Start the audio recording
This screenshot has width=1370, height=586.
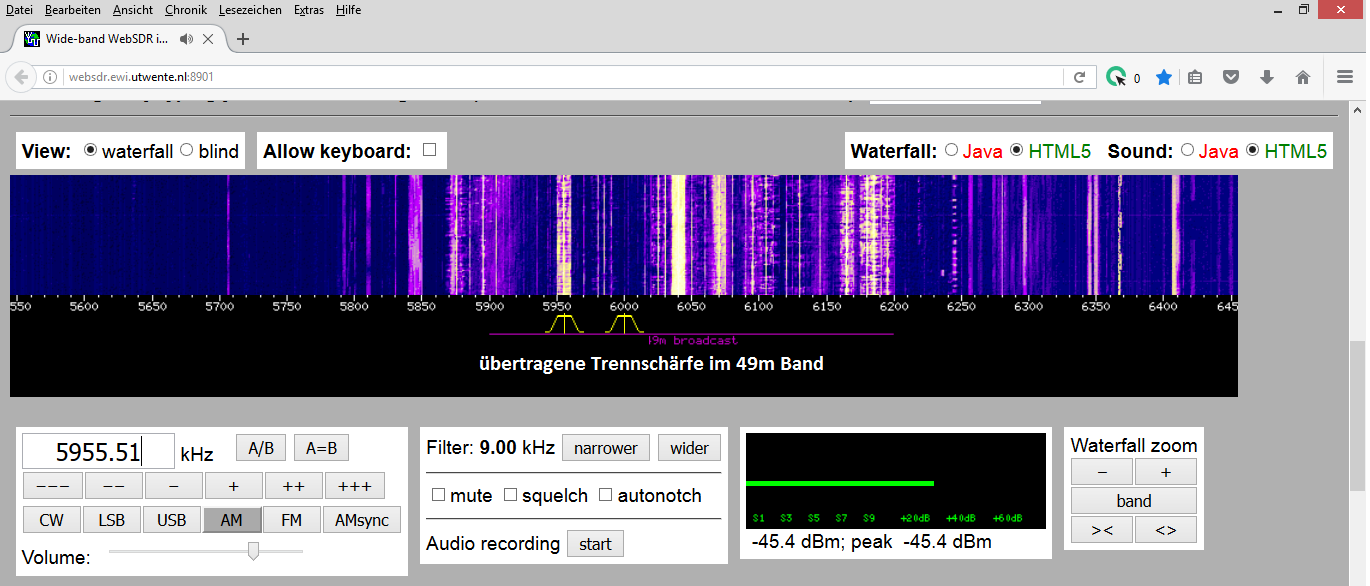click(595, 544)
